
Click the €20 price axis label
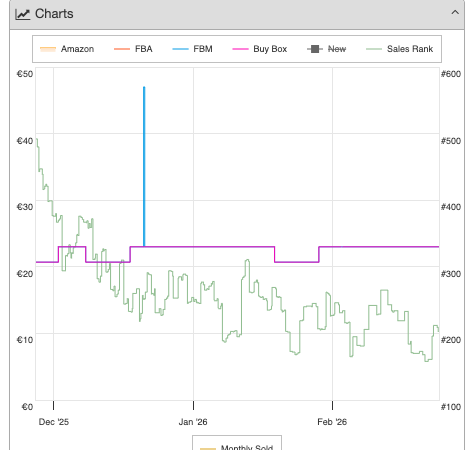point(25,274)
